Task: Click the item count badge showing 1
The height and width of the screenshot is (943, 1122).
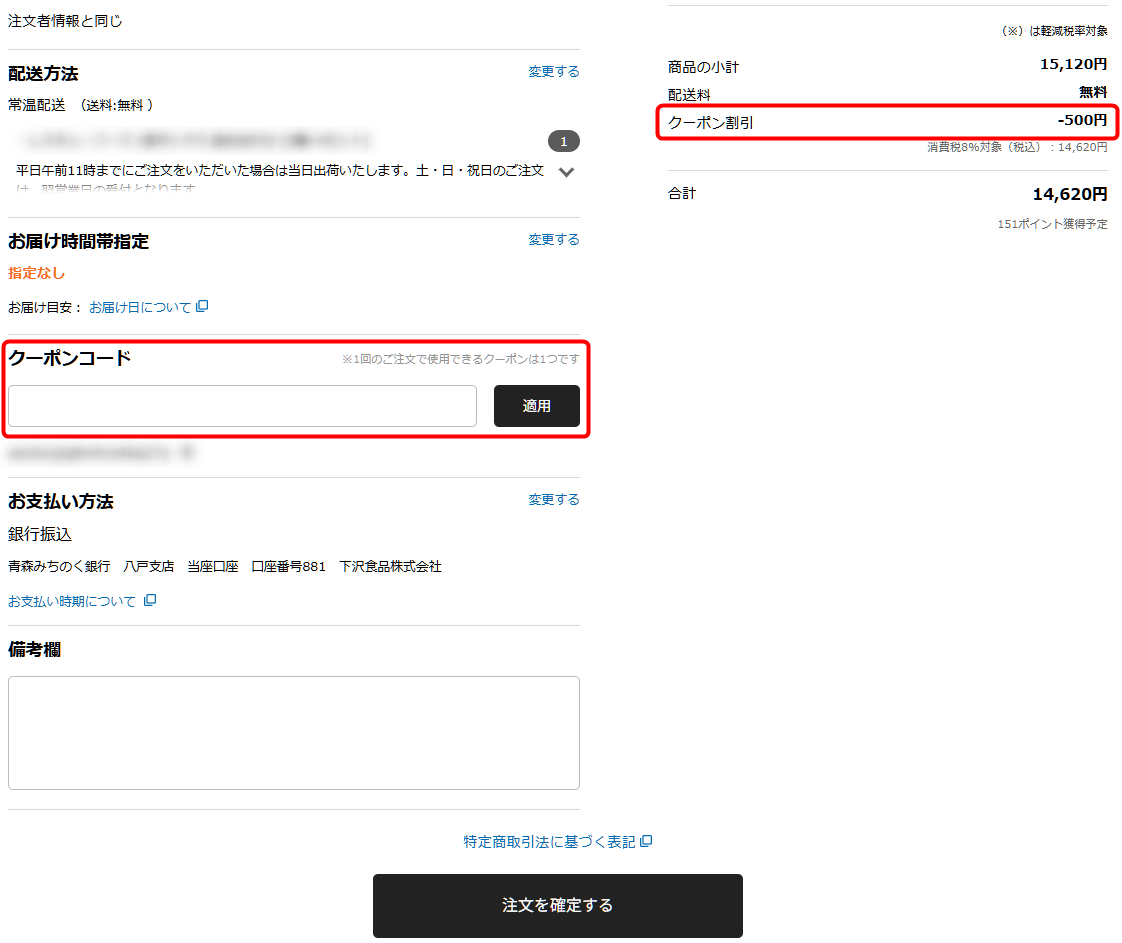Action: [563, 141]
